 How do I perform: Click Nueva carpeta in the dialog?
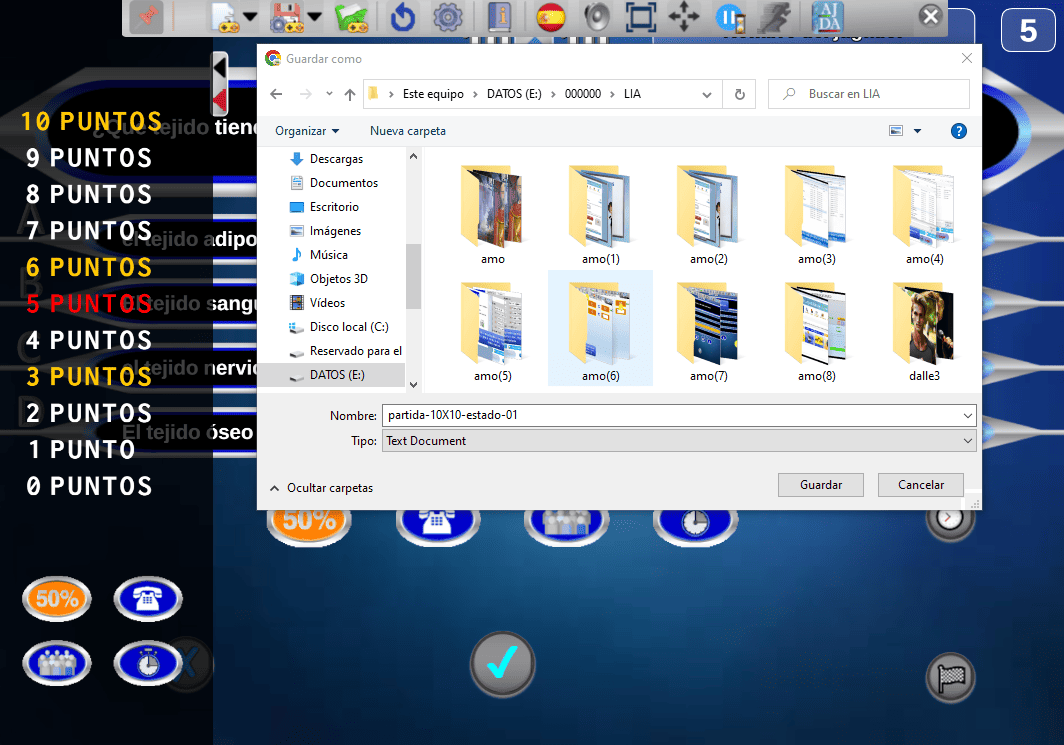tap(408, 131)
